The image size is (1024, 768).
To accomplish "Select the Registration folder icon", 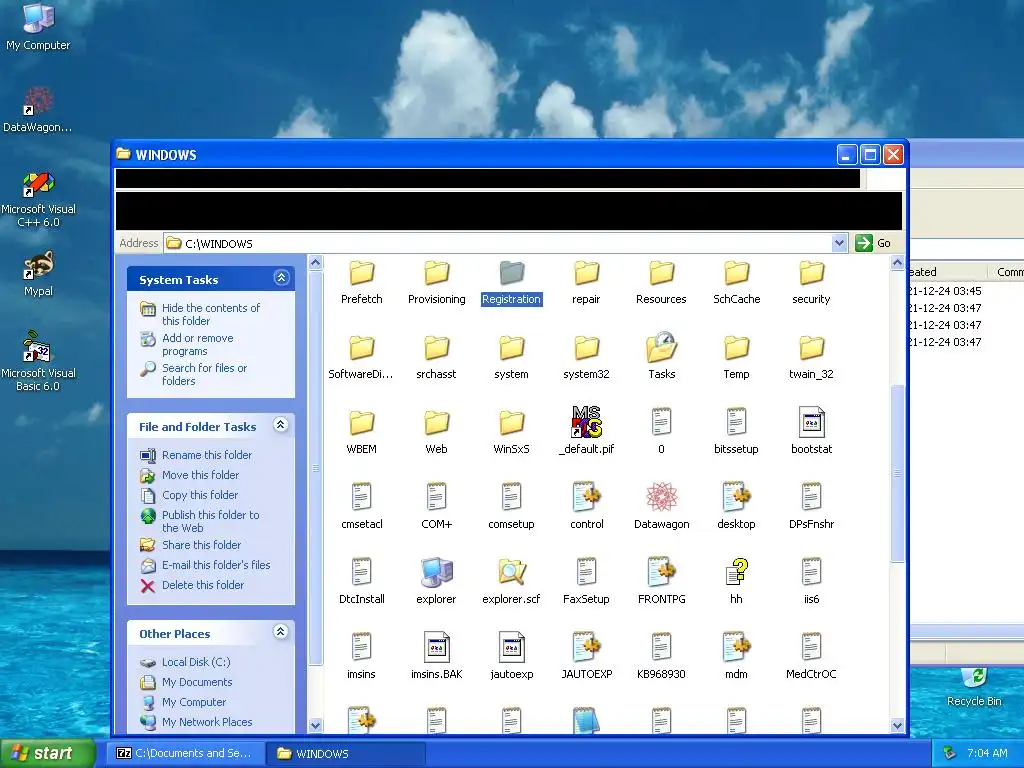I will tap(511, 273).
